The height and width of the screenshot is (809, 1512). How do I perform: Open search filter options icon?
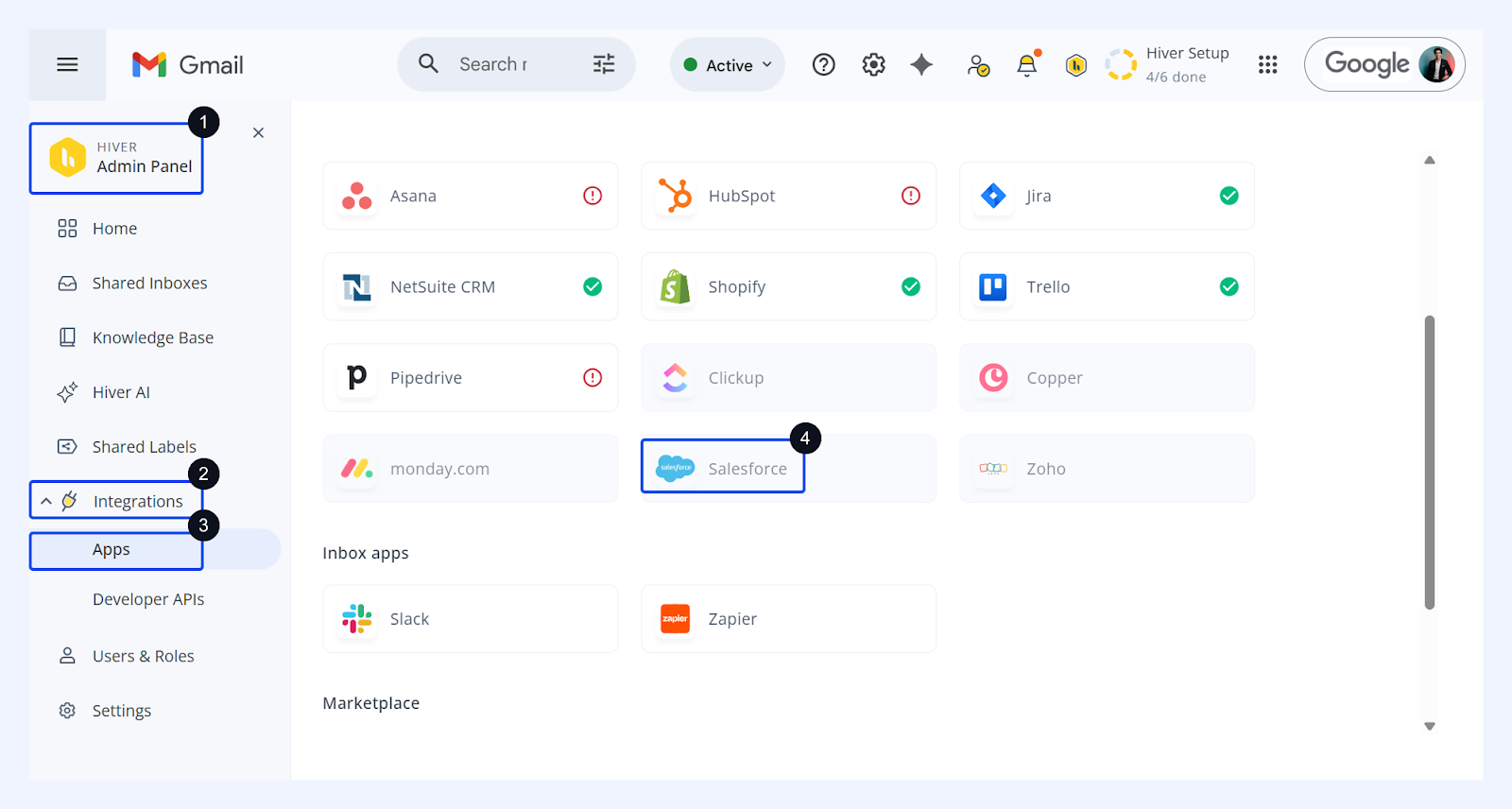pyautogui.click(x=604, y=63)
